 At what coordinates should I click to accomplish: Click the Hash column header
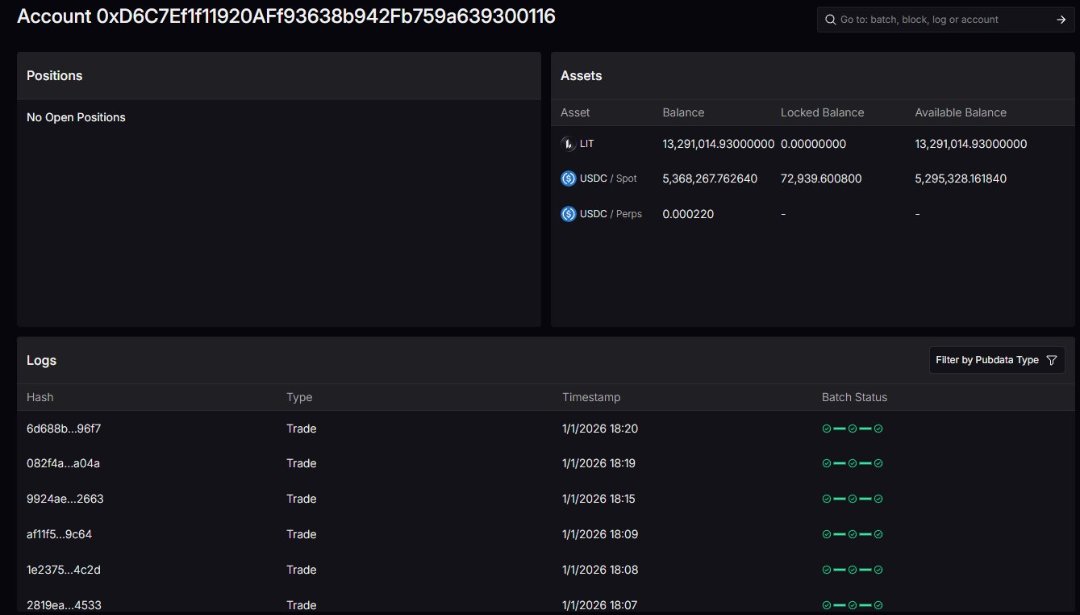pos(40,397)
